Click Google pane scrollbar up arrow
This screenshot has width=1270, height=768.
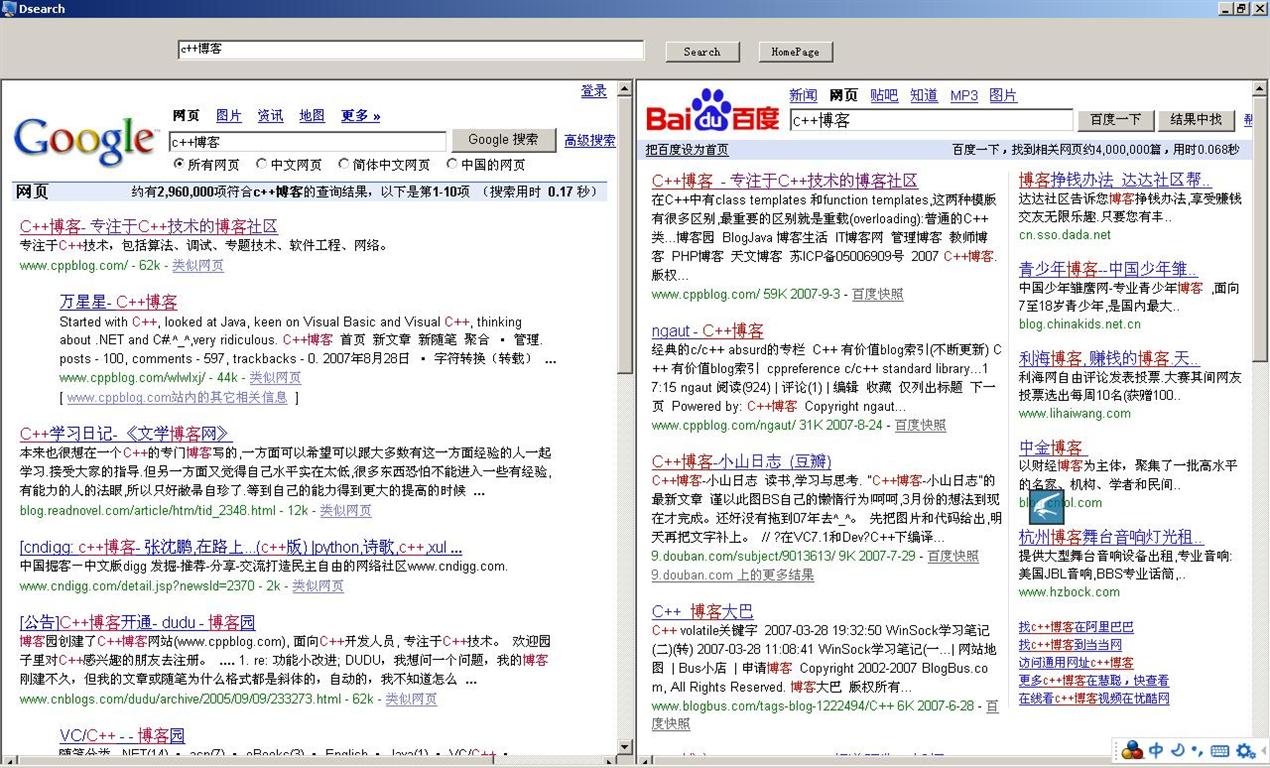coord(626,91)
